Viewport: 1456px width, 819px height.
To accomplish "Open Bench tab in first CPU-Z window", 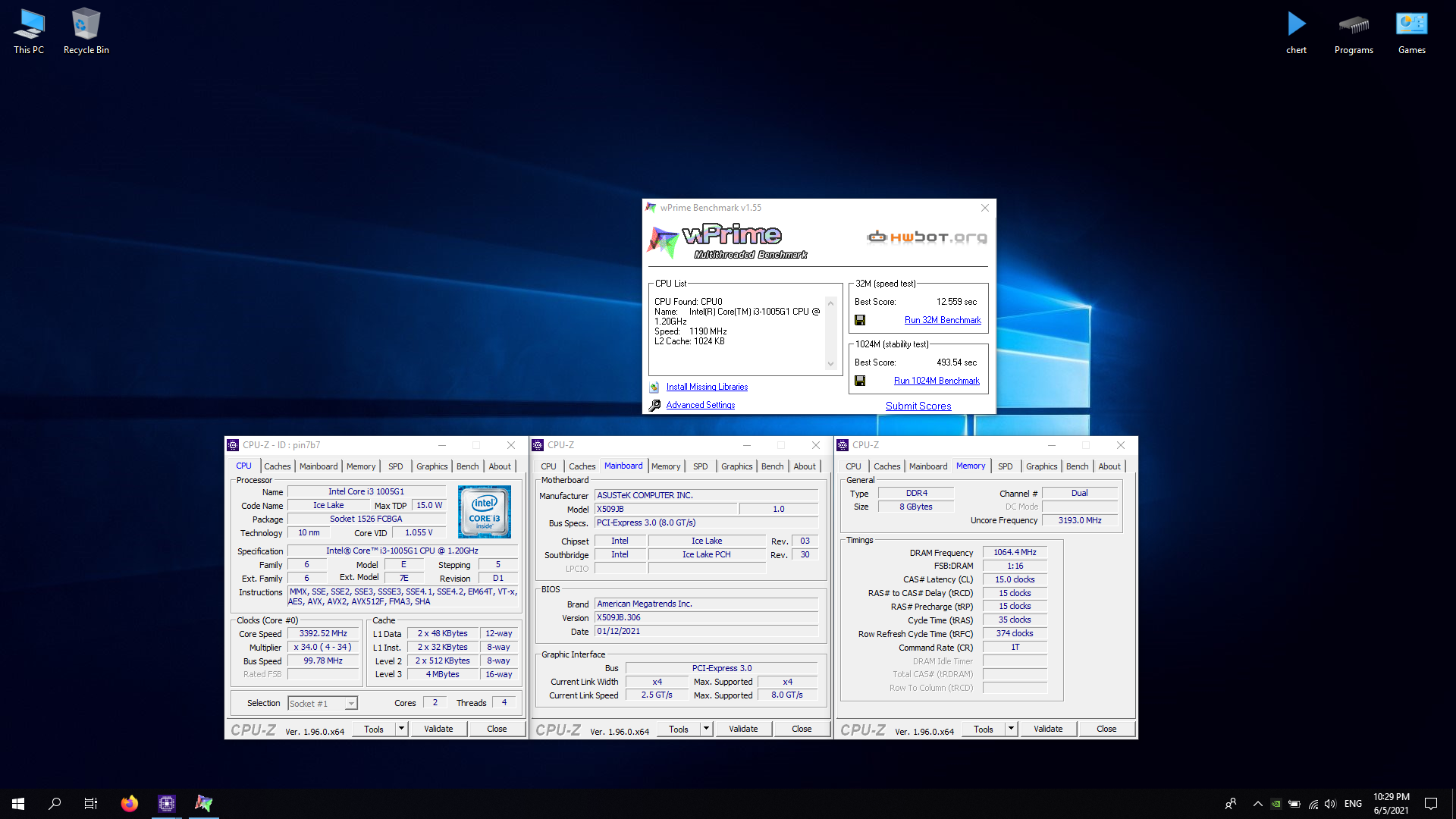I will coord(468,466).
